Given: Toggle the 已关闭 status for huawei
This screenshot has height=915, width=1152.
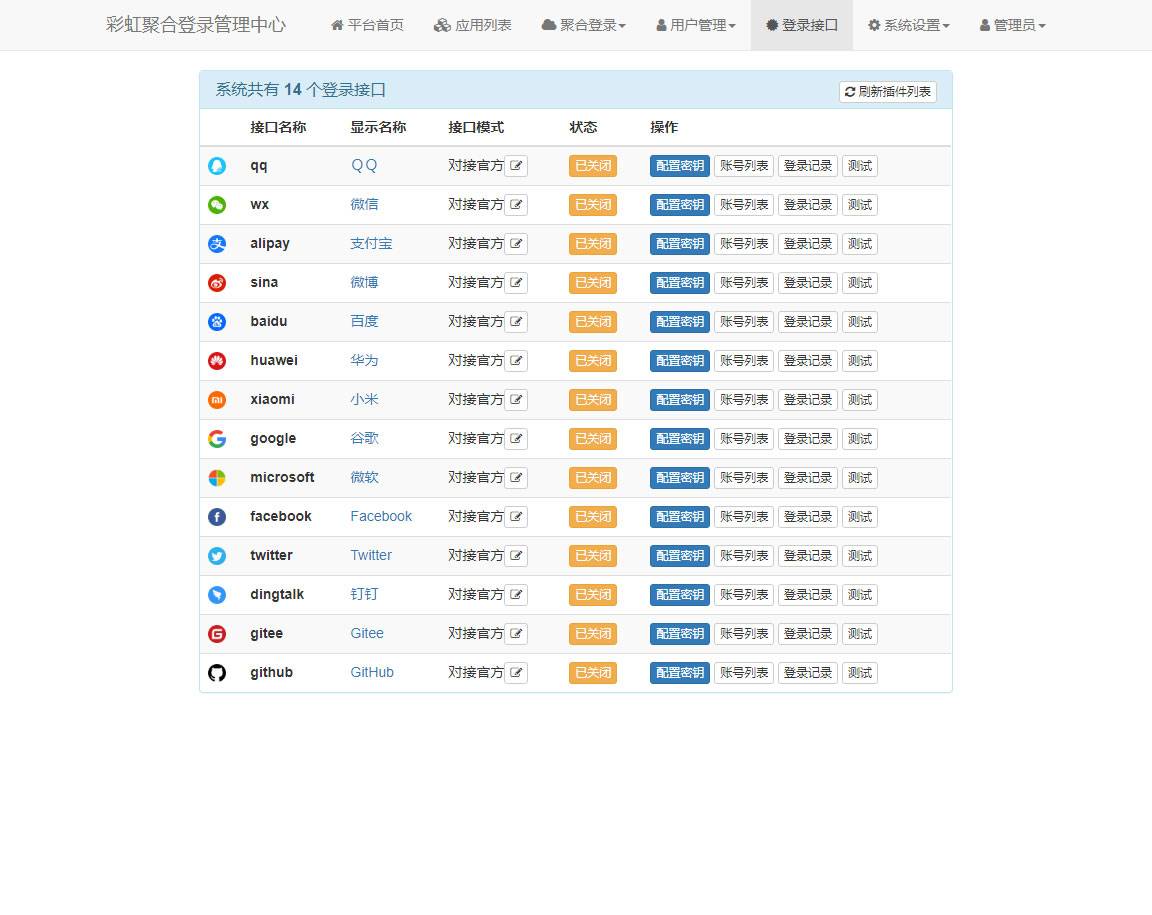Looking at the screenshot, I should tap(592, 360).
